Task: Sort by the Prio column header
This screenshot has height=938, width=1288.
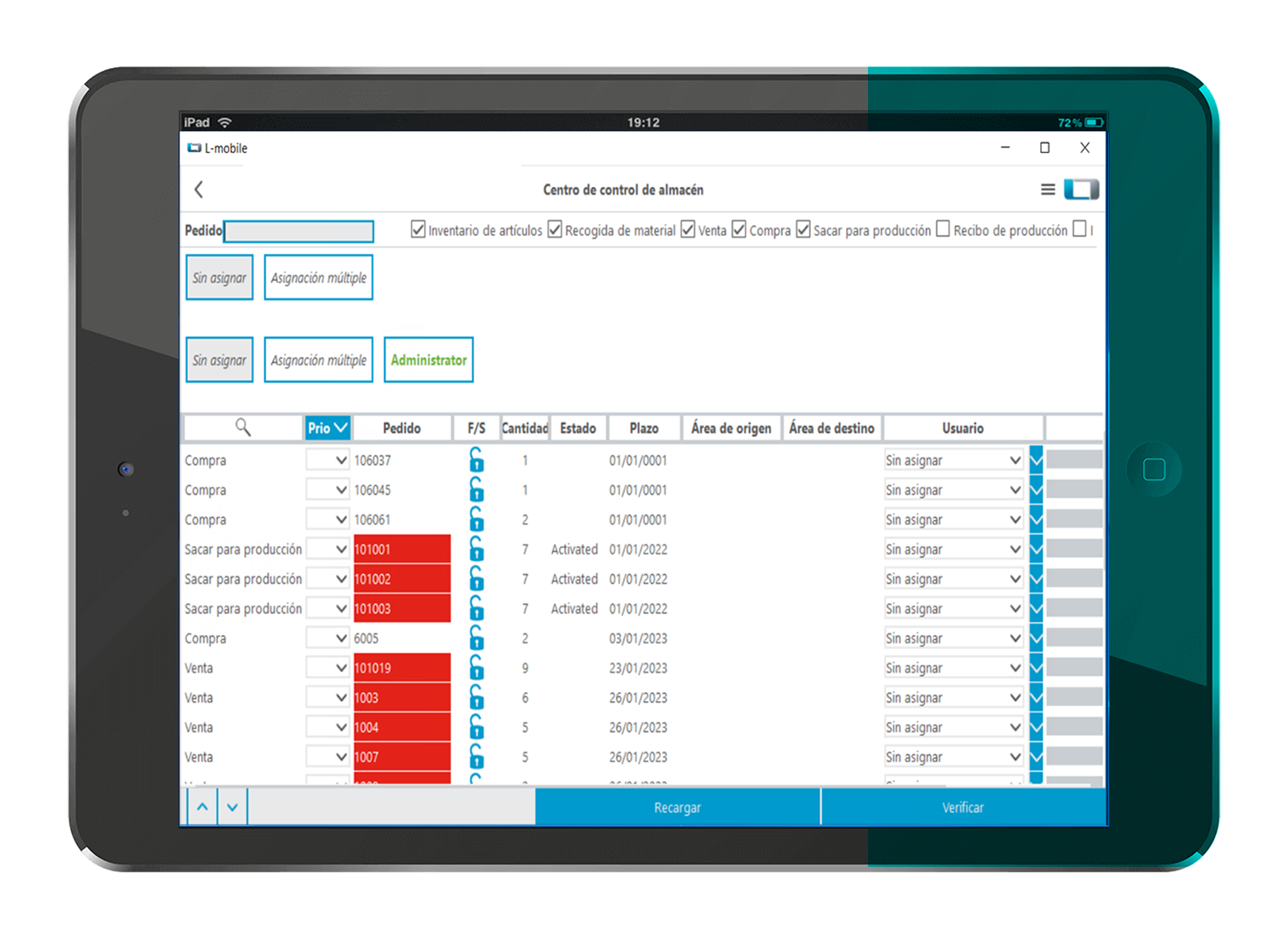Action: pyautogui.click(x=327, y=428)
